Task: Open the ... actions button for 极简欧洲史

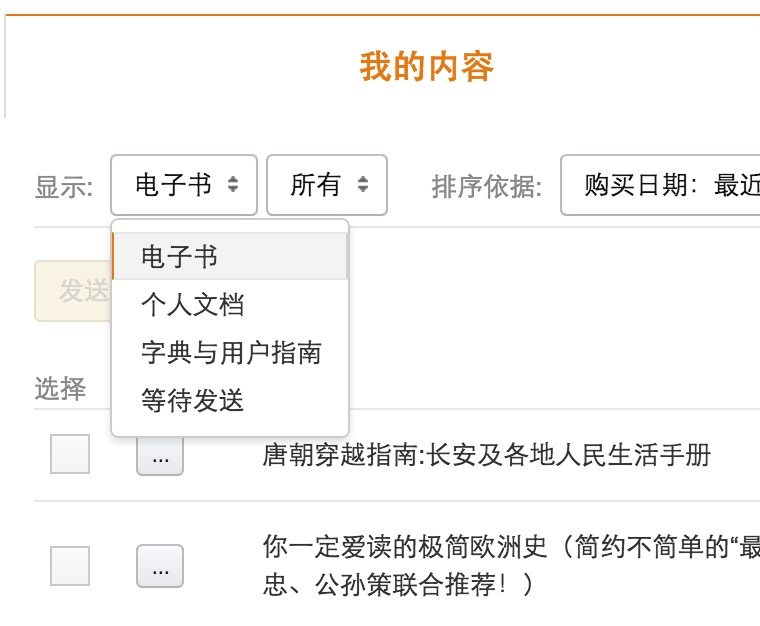Action: tap(160, 566)
